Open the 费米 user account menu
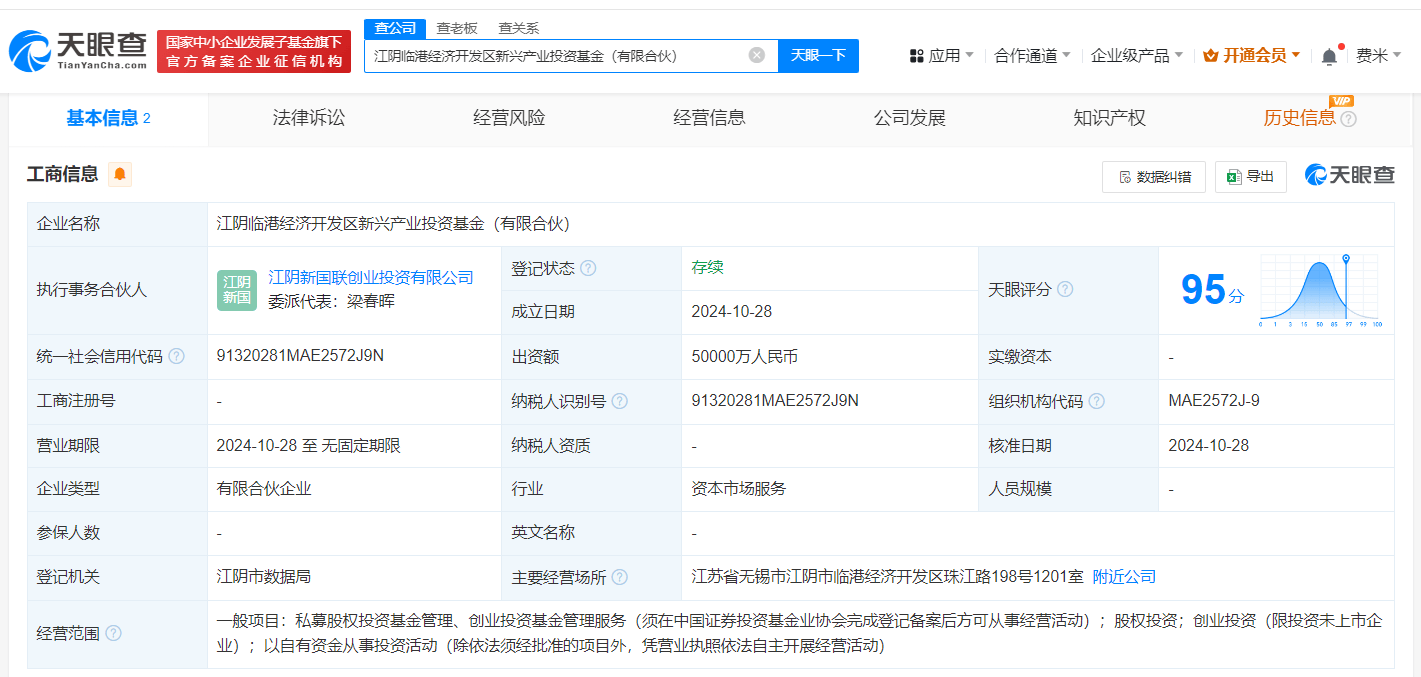The width and height of the screenshot is (1421, 677). click(x=1378, y=56)
